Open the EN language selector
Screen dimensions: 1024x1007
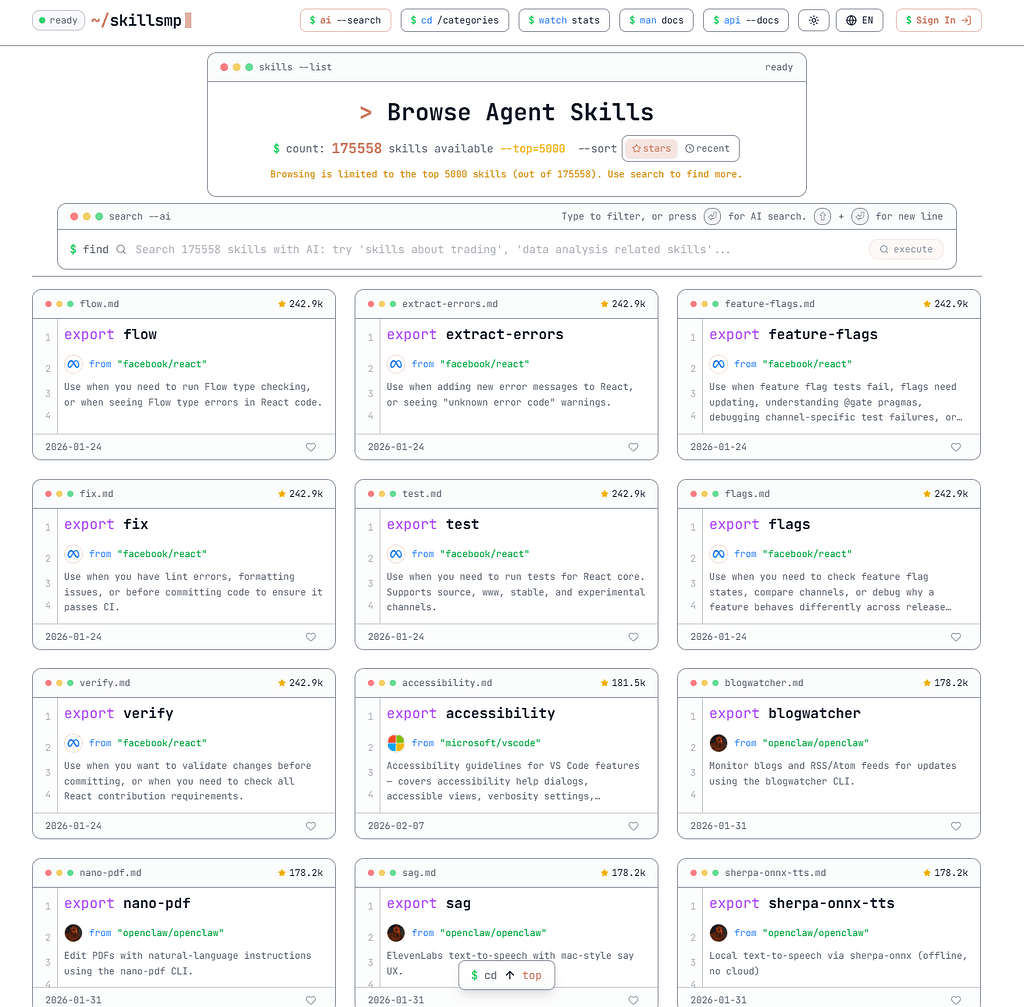click(859, 20)
